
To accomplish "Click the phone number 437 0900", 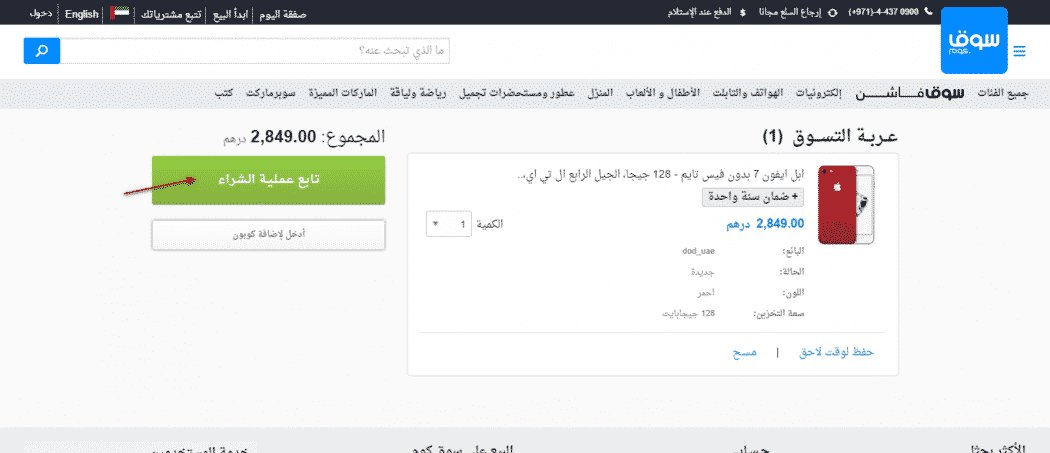I will 883,13.
